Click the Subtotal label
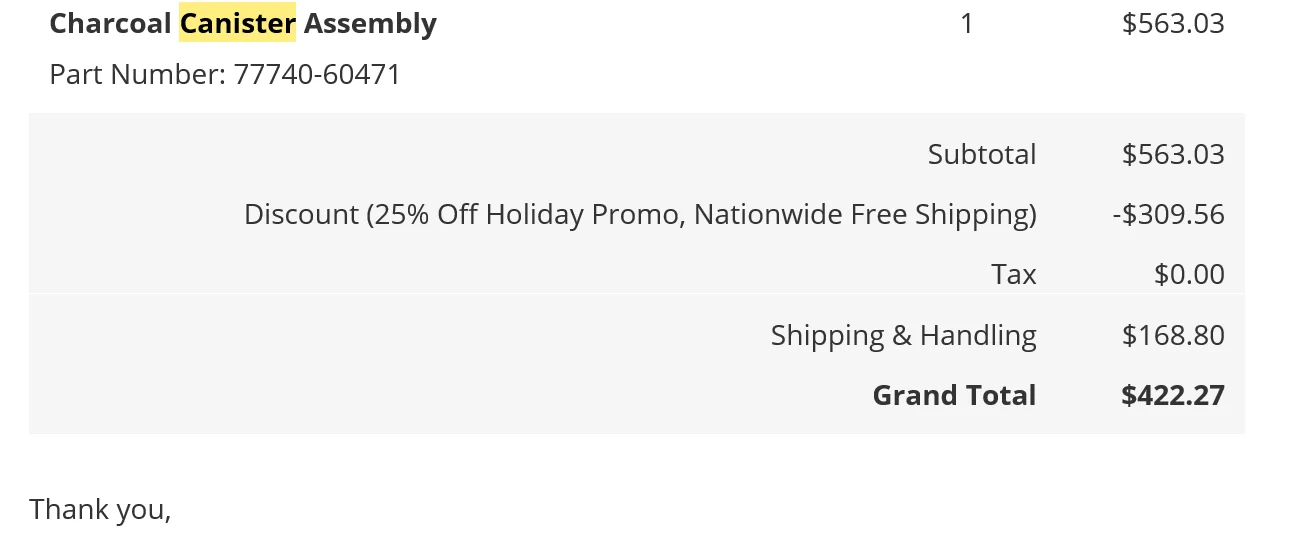The width and height of the screenshot is (1300, 538). click(982, 154)
